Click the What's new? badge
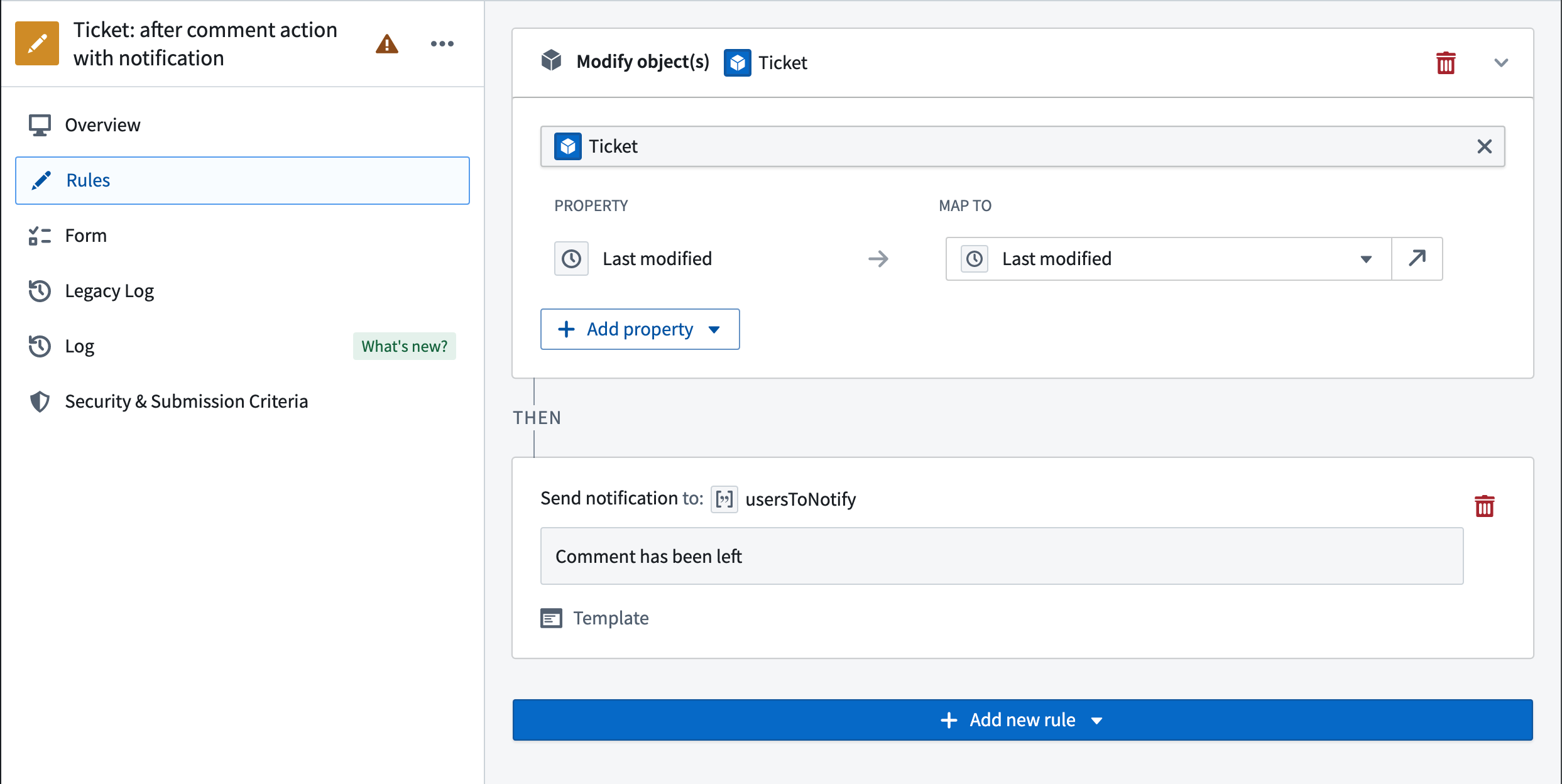 coord(405,346)
